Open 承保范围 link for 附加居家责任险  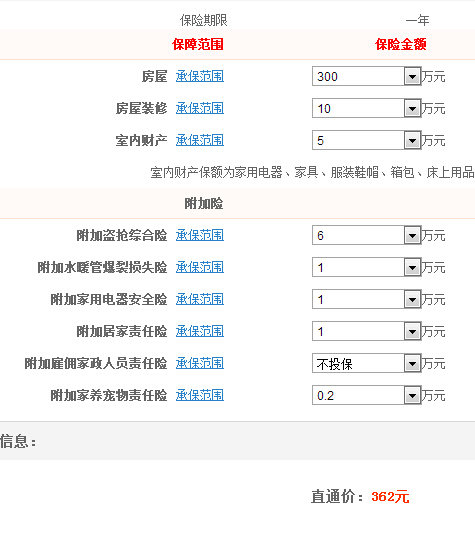coord(200,331)
